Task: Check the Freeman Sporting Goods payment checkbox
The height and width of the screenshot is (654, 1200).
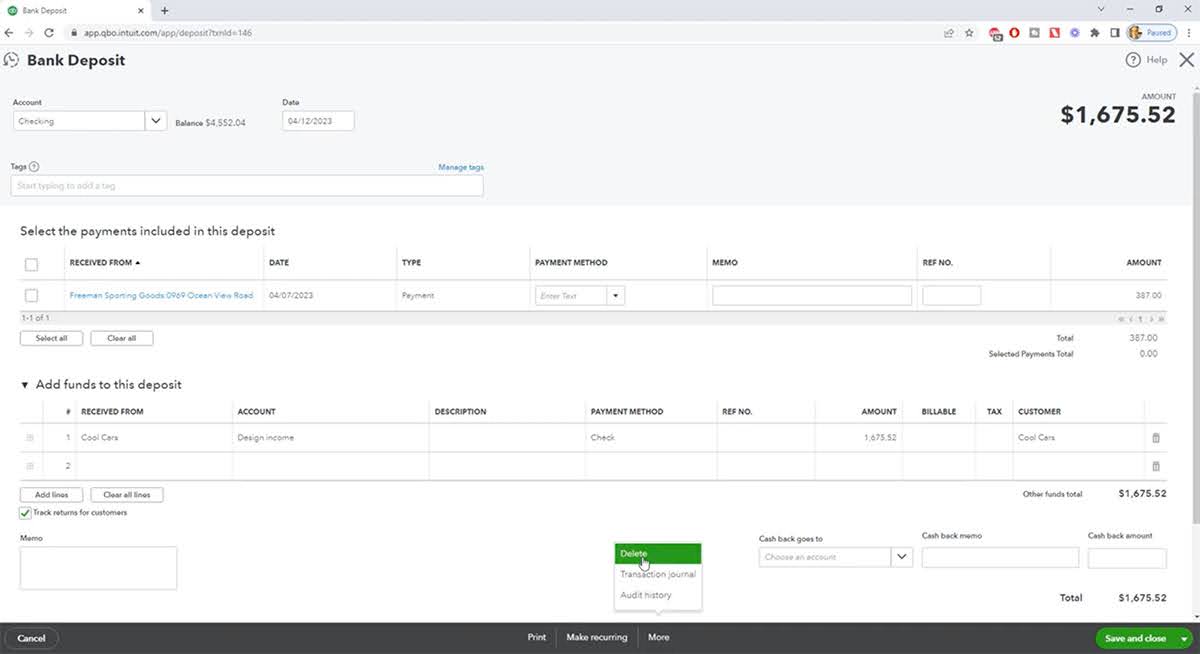Action: coord(31,296)
